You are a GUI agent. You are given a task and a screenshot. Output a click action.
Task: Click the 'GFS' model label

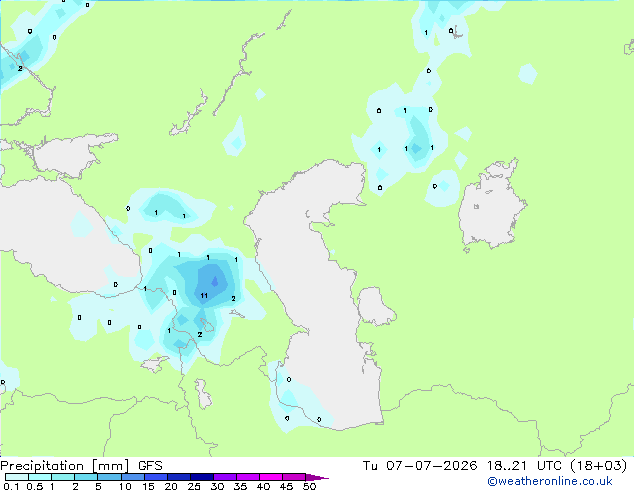click(x=150, y=466)
